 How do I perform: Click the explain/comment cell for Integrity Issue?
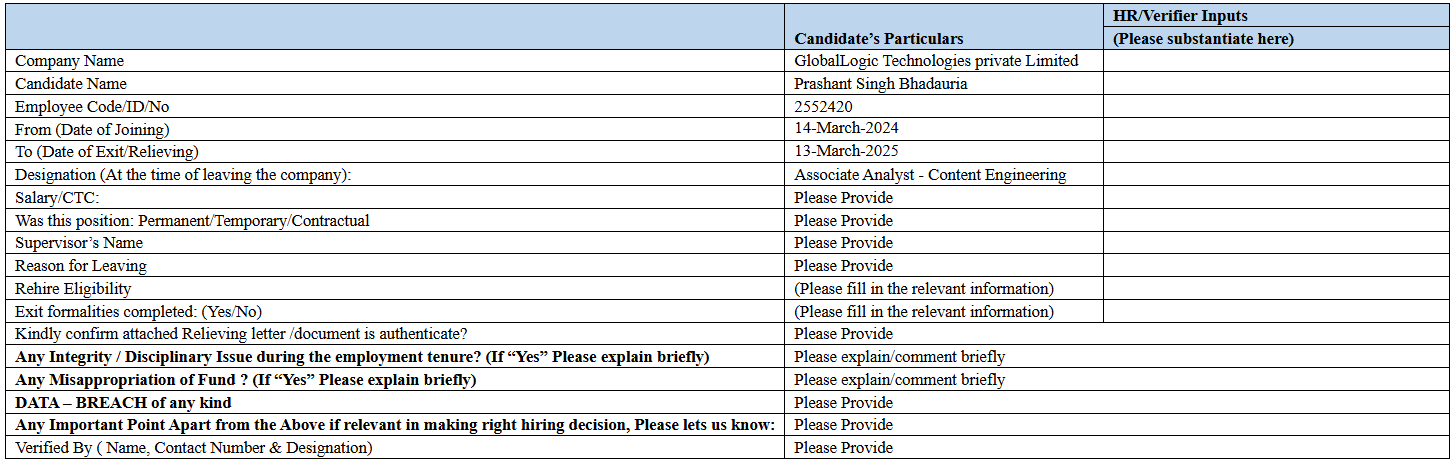[899, 357]
